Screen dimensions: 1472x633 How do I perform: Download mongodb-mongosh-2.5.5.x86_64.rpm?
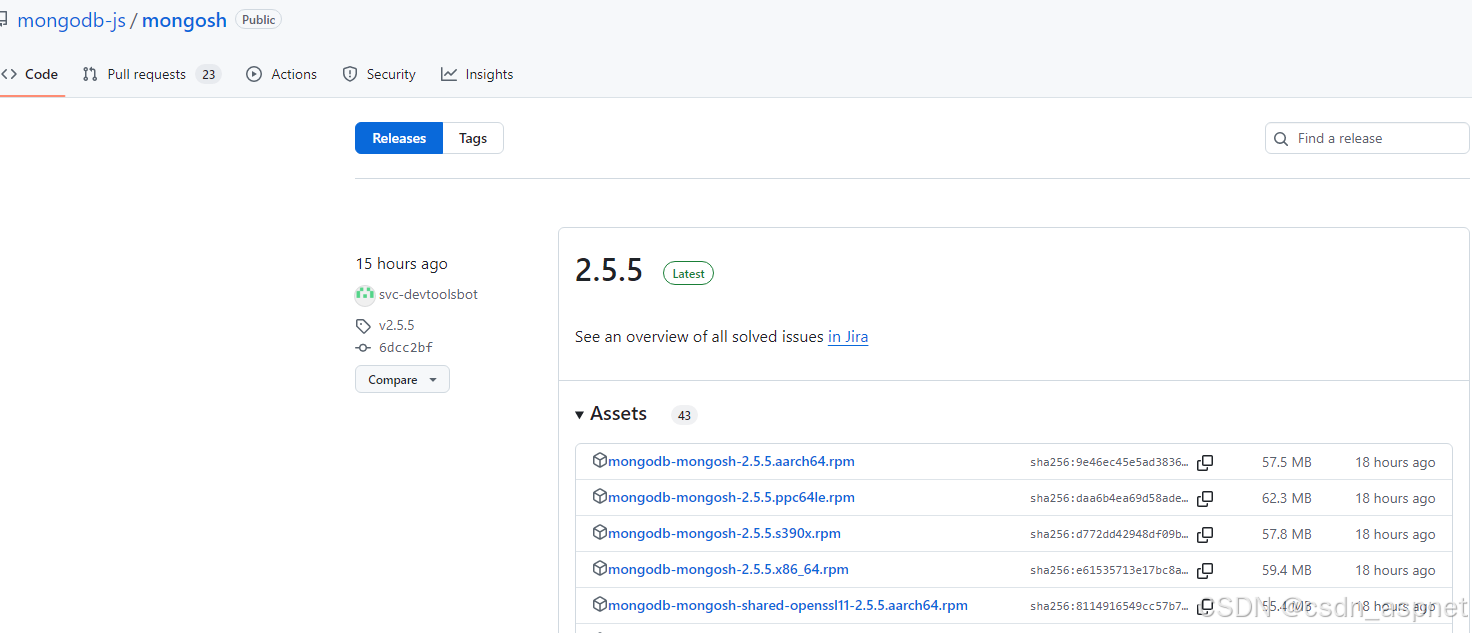[728, 569]
